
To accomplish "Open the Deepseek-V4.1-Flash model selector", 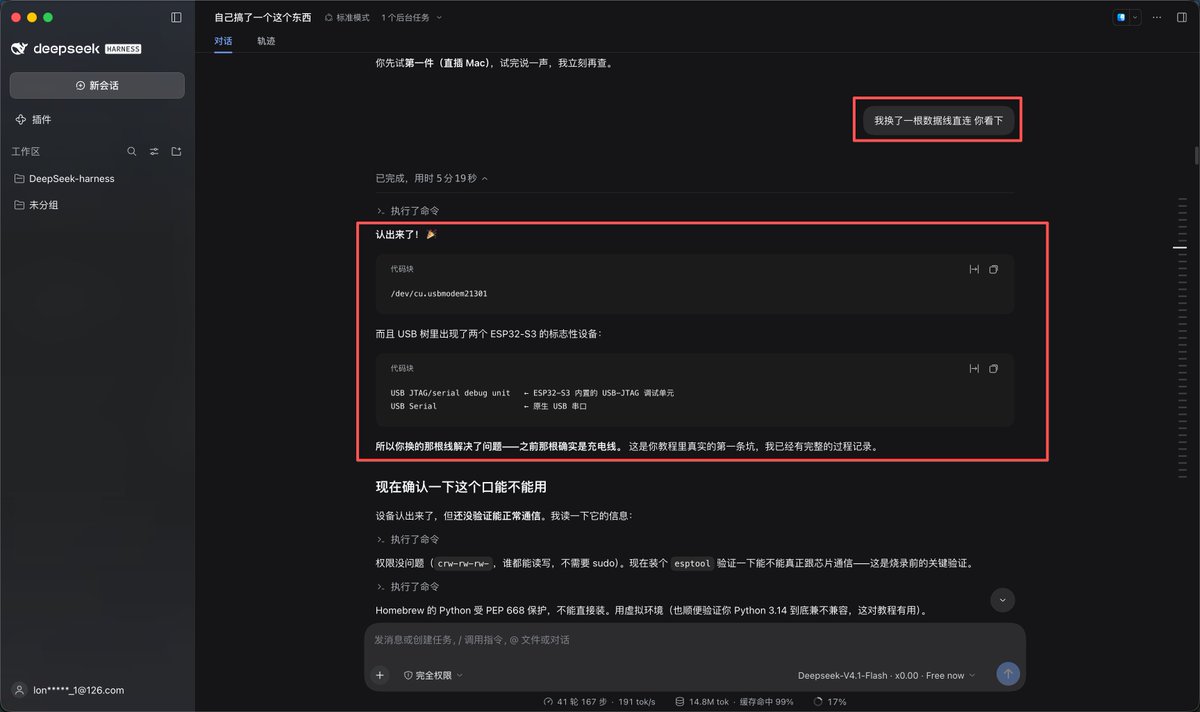I will [x=887, y=675].
